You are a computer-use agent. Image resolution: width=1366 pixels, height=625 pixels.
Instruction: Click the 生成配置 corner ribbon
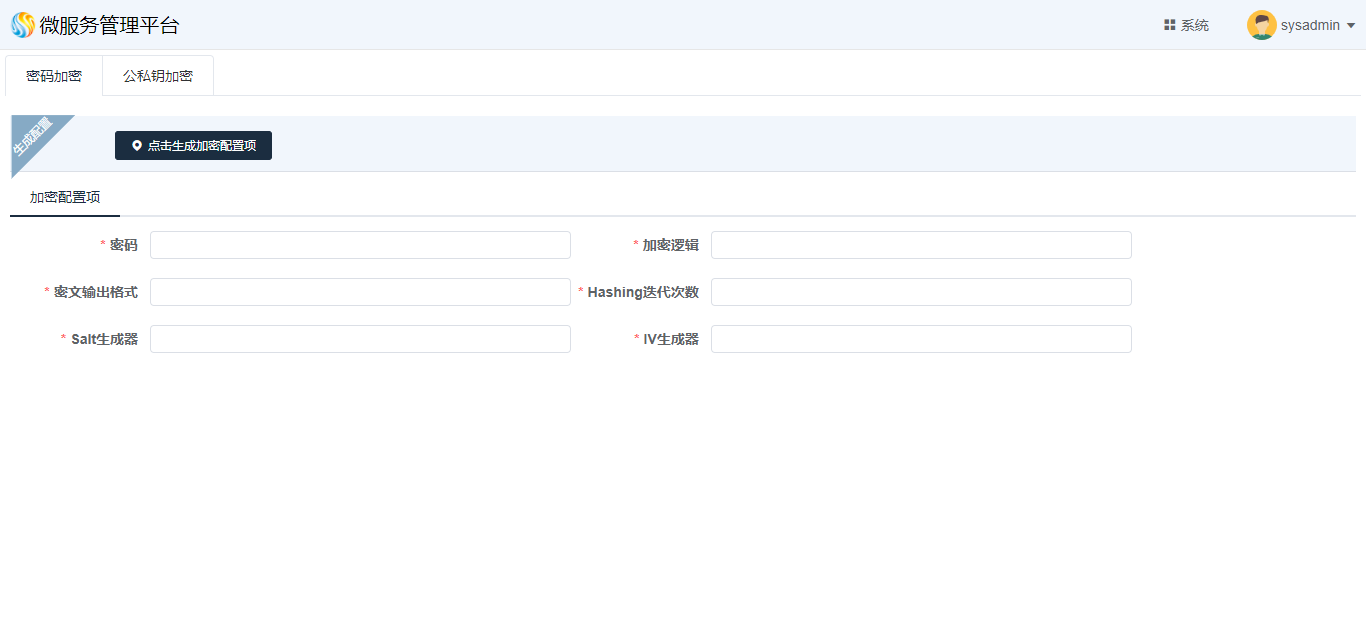pyautogui.click(x=33, y=138)
